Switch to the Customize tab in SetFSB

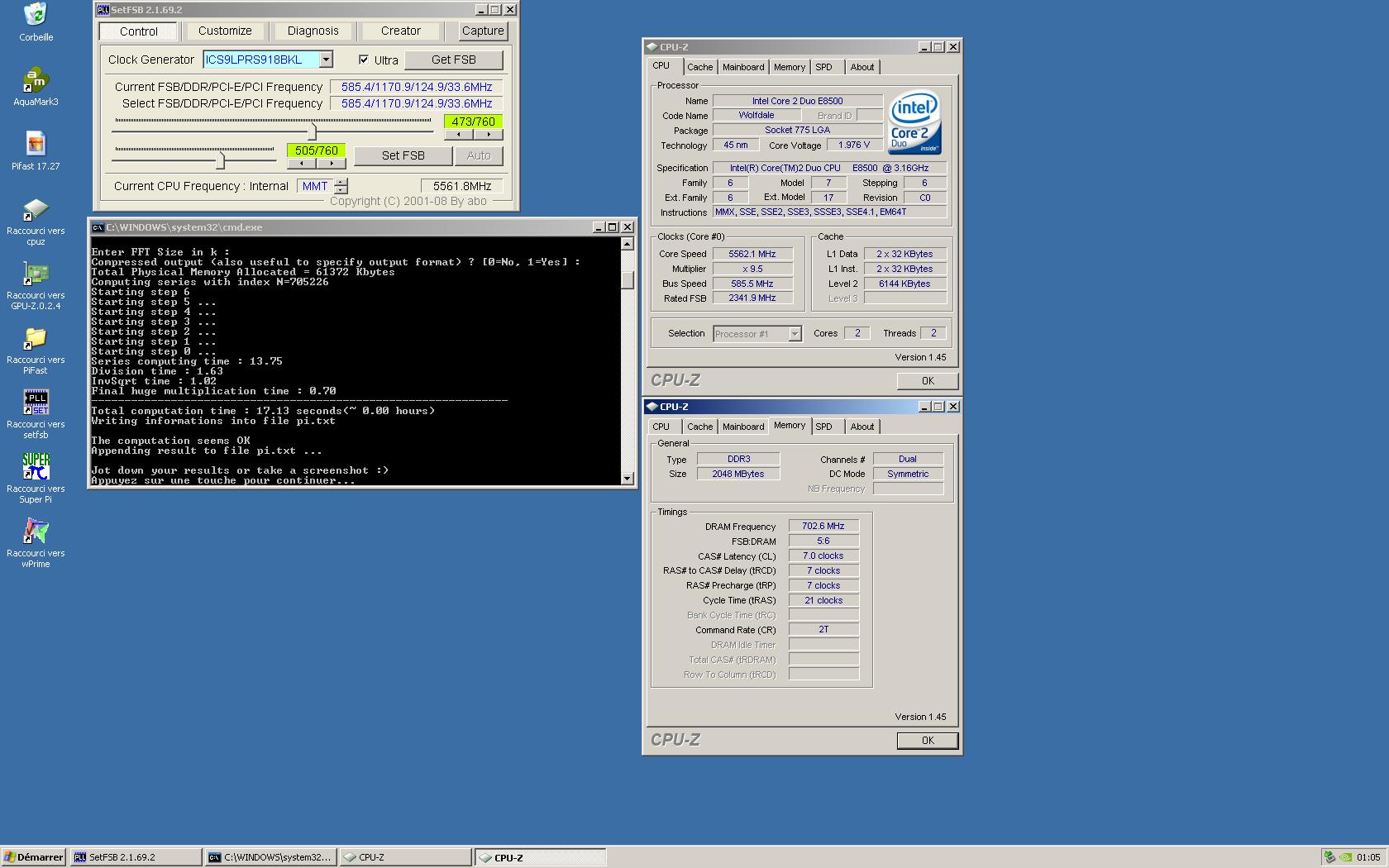point(225,31)
